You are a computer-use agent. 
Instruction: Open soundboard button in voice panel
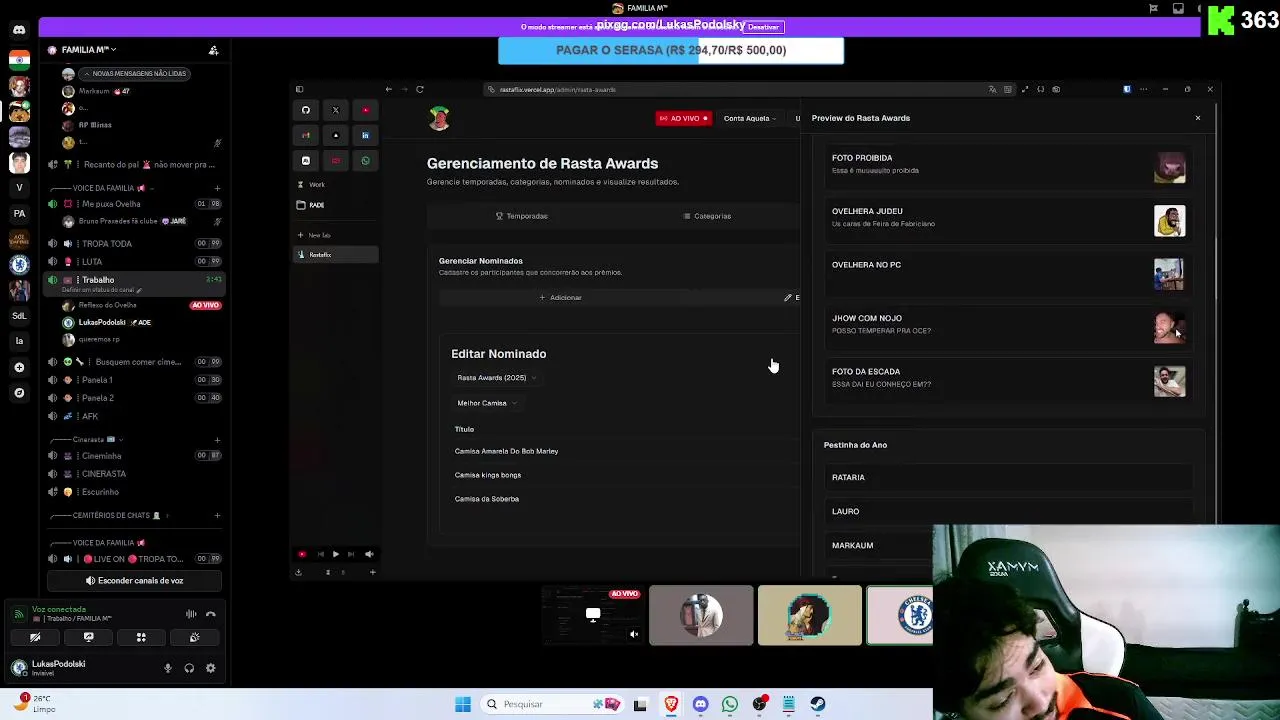coord(195,637)
